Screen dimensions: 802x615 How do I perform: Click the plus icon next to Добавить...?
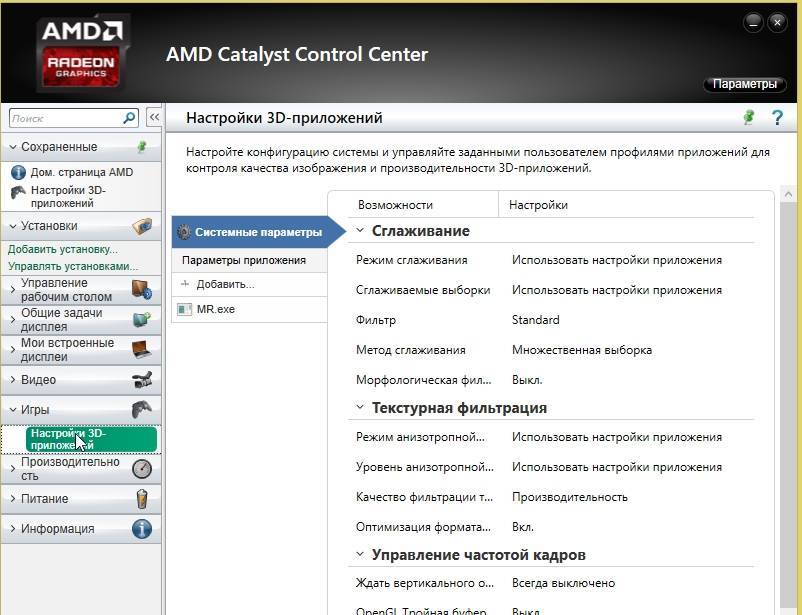coord(185,283)
